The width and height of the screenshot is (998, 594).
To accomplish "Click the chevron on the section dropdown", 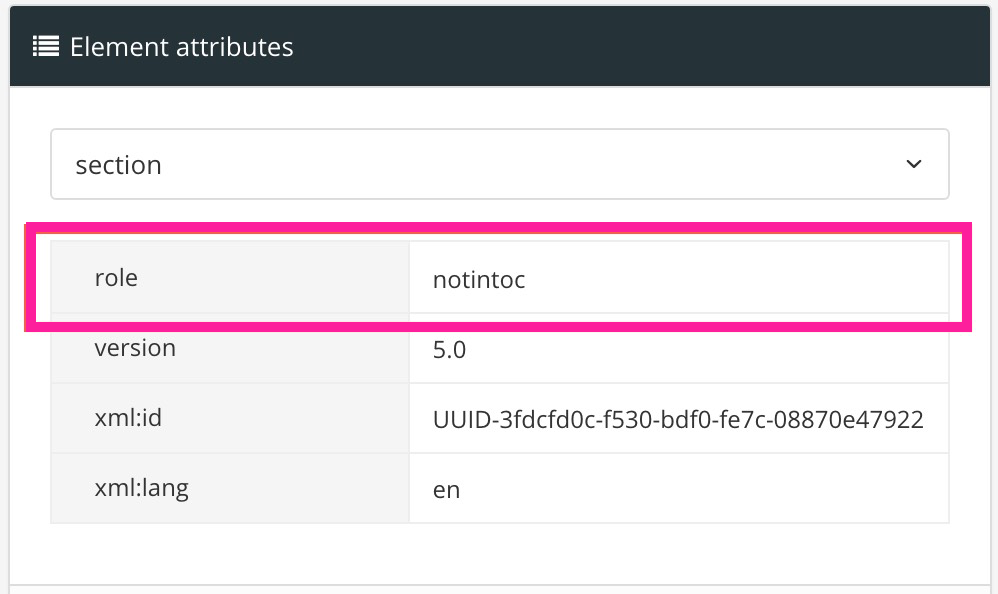I will click(913, 164).
